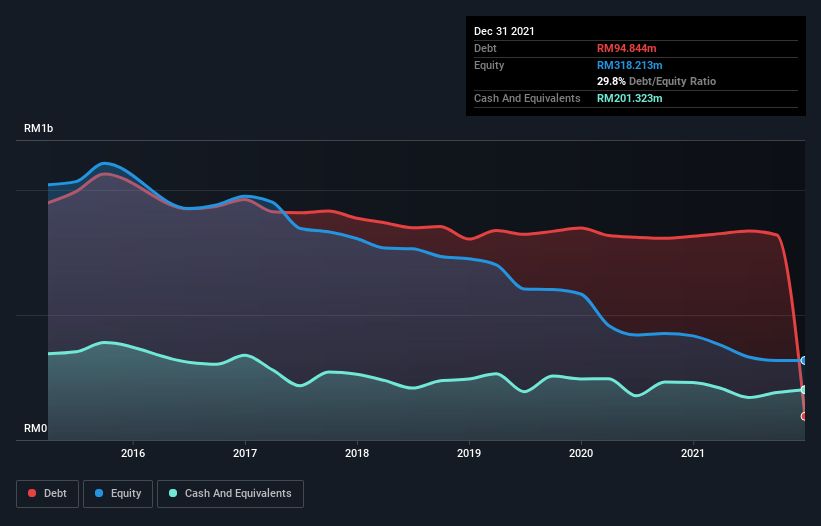The width and height of the screenshot is (821, 526).
Task: Click the Equity label in tooltip
Action: [x=489, y=65]
